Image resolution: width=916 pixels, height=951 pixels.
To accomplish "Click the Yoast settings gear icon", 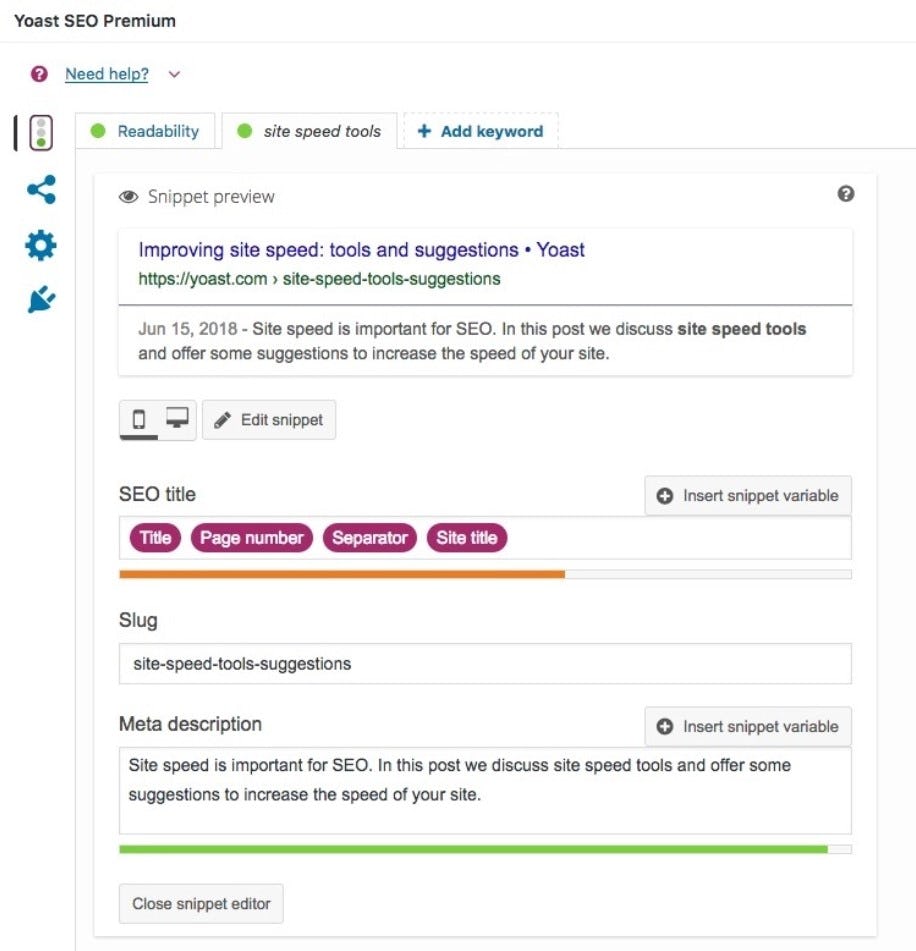I will [x=38, y=245].
